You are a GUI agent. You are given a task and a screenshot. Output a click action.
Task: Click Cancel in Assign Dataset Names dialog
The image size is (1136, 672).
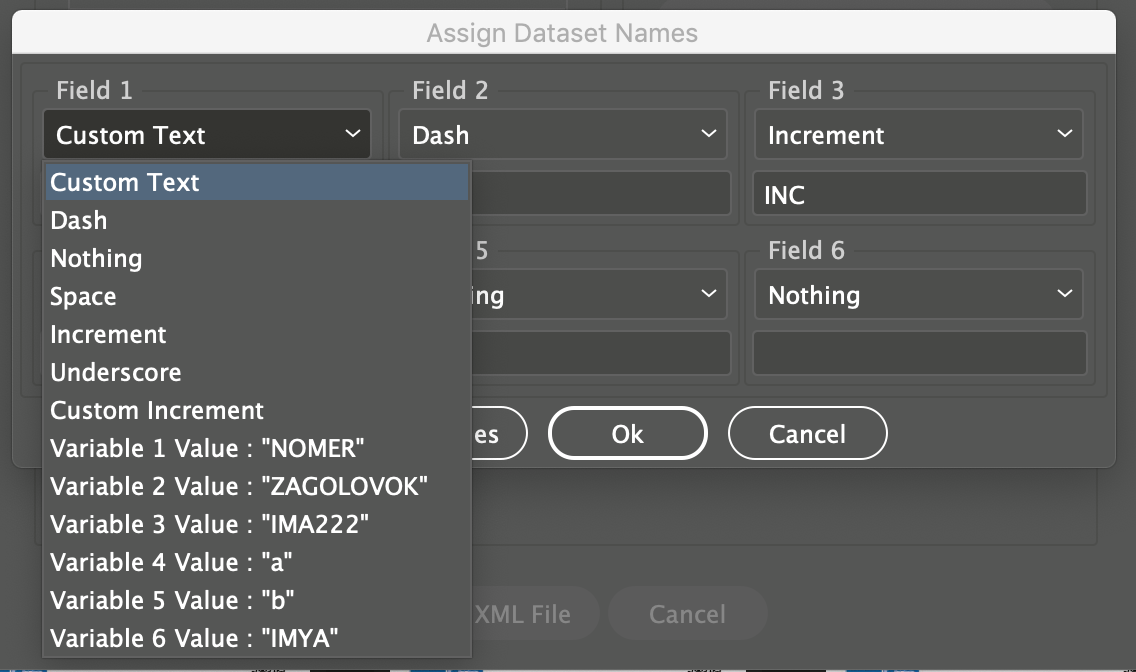coord(807,434)
